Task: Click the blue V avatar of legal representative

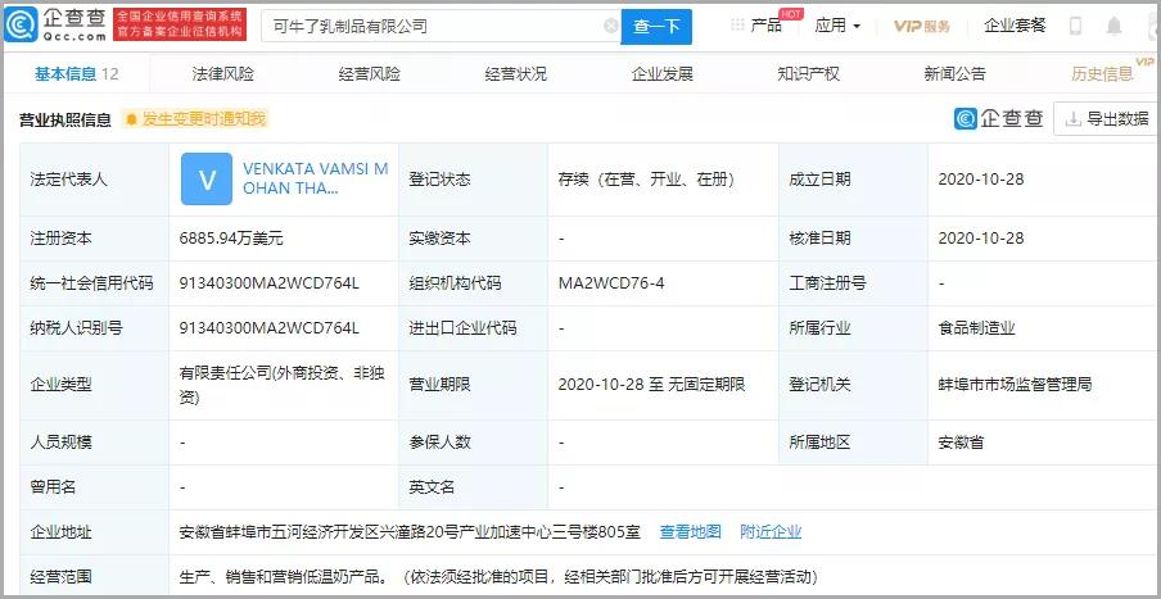Action: [x=205, y=179]
